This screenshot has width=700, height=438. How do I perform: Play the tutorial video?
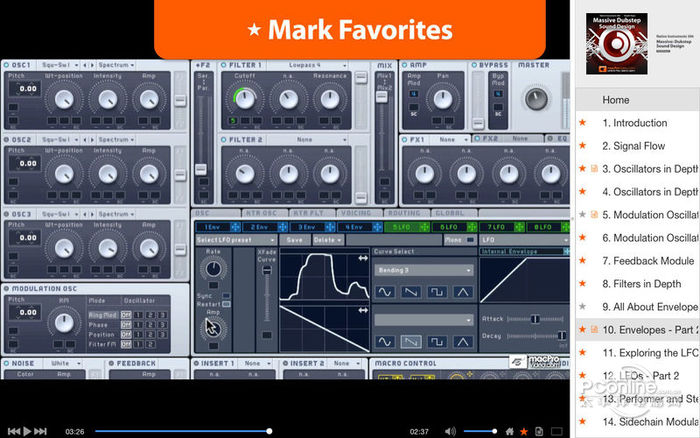click(x=27, y=431)
